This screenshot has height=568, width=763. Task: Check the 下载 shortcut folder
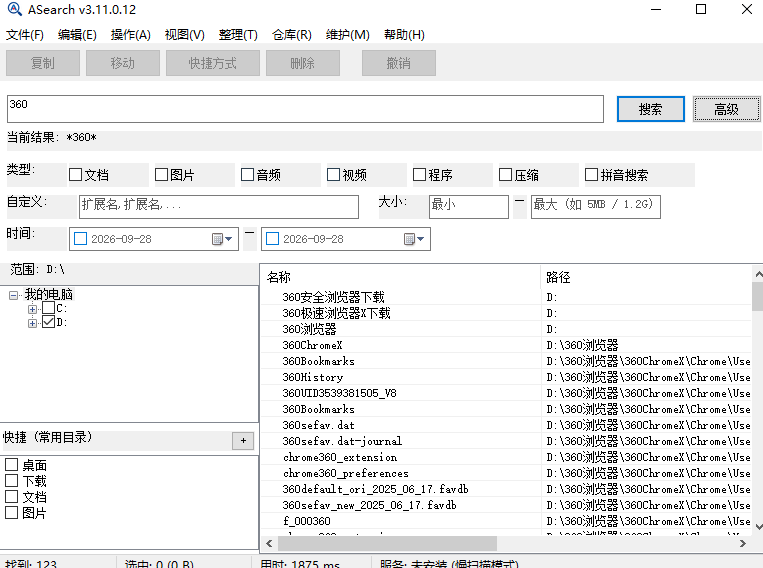[x=11, y=480]
